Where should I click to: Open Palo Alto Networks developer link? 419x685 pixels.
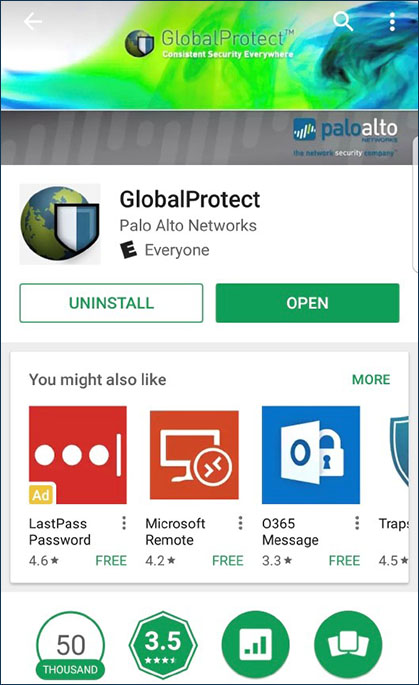[x=188, y=225]
